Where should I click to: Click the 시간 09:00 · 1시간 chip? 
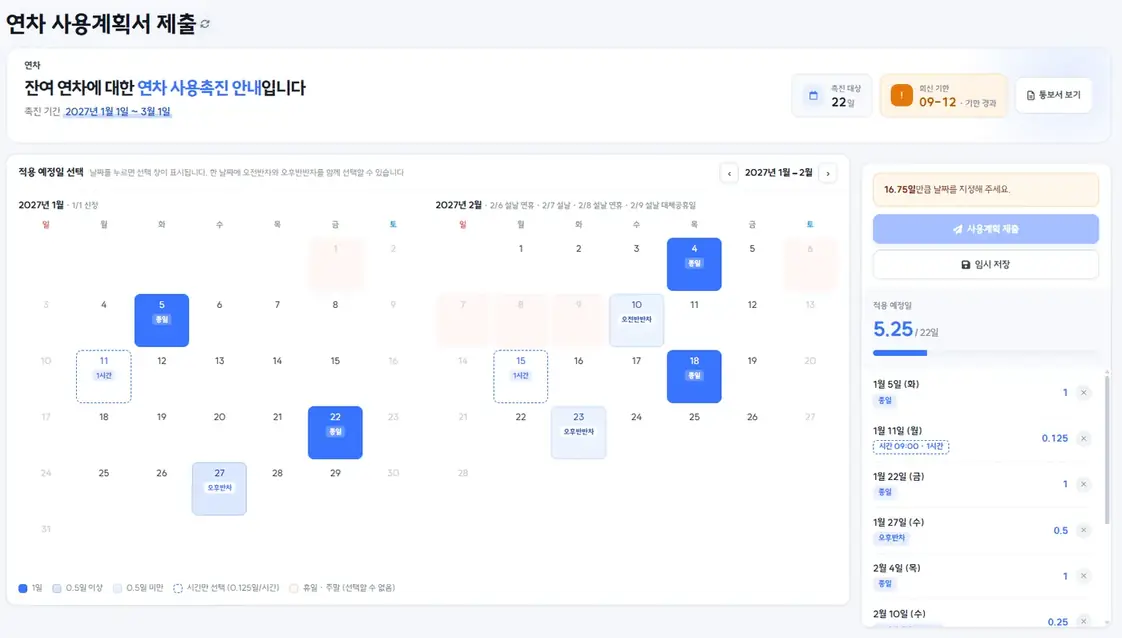click(x=911, y=446)
